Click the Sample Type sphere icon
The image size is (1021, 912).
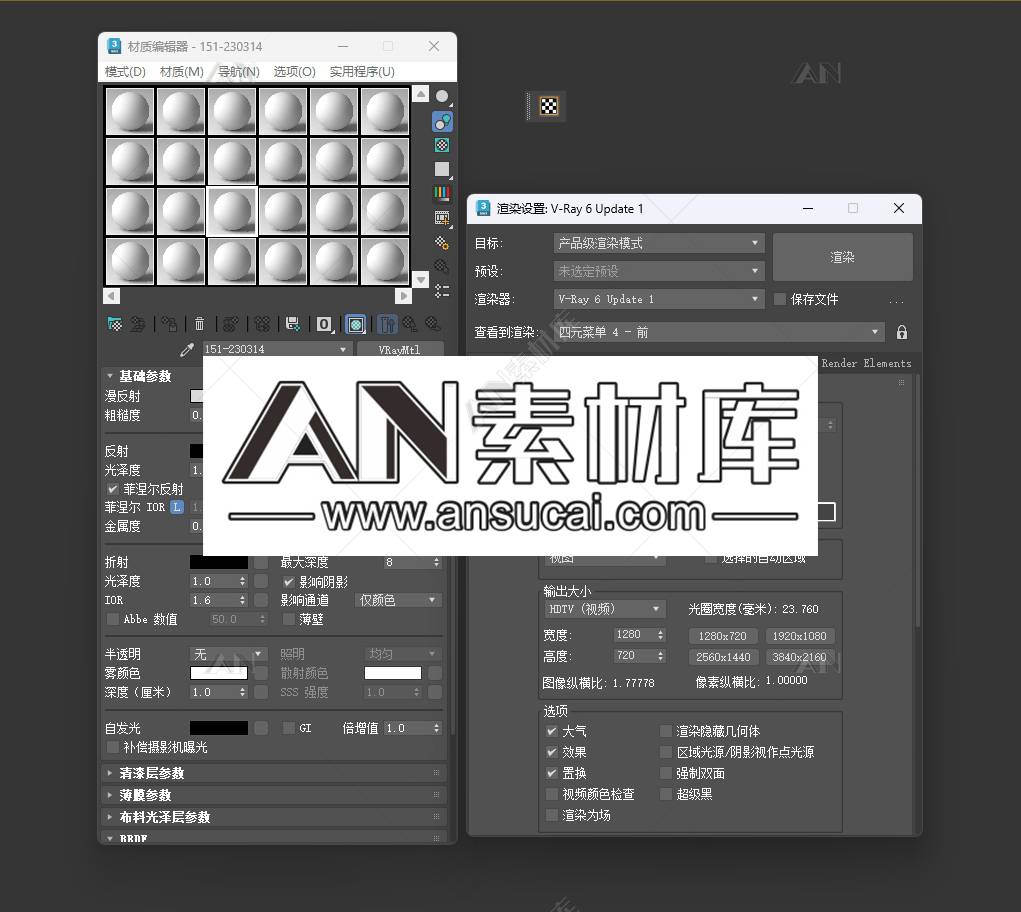pyautogui.click(x=442, y=96)
